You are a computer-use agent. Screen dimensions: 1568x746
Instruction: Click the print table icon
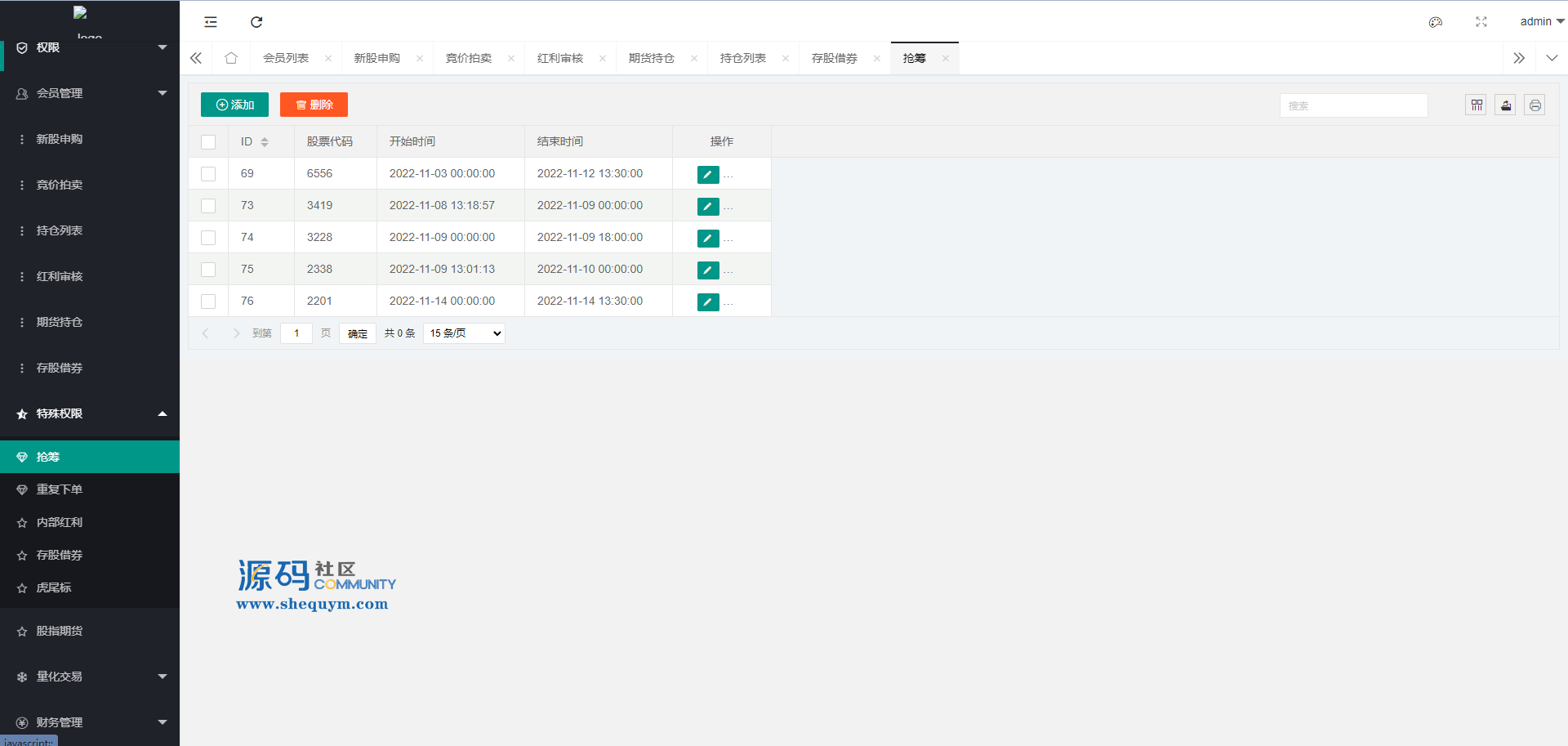tap(1535, 105)
